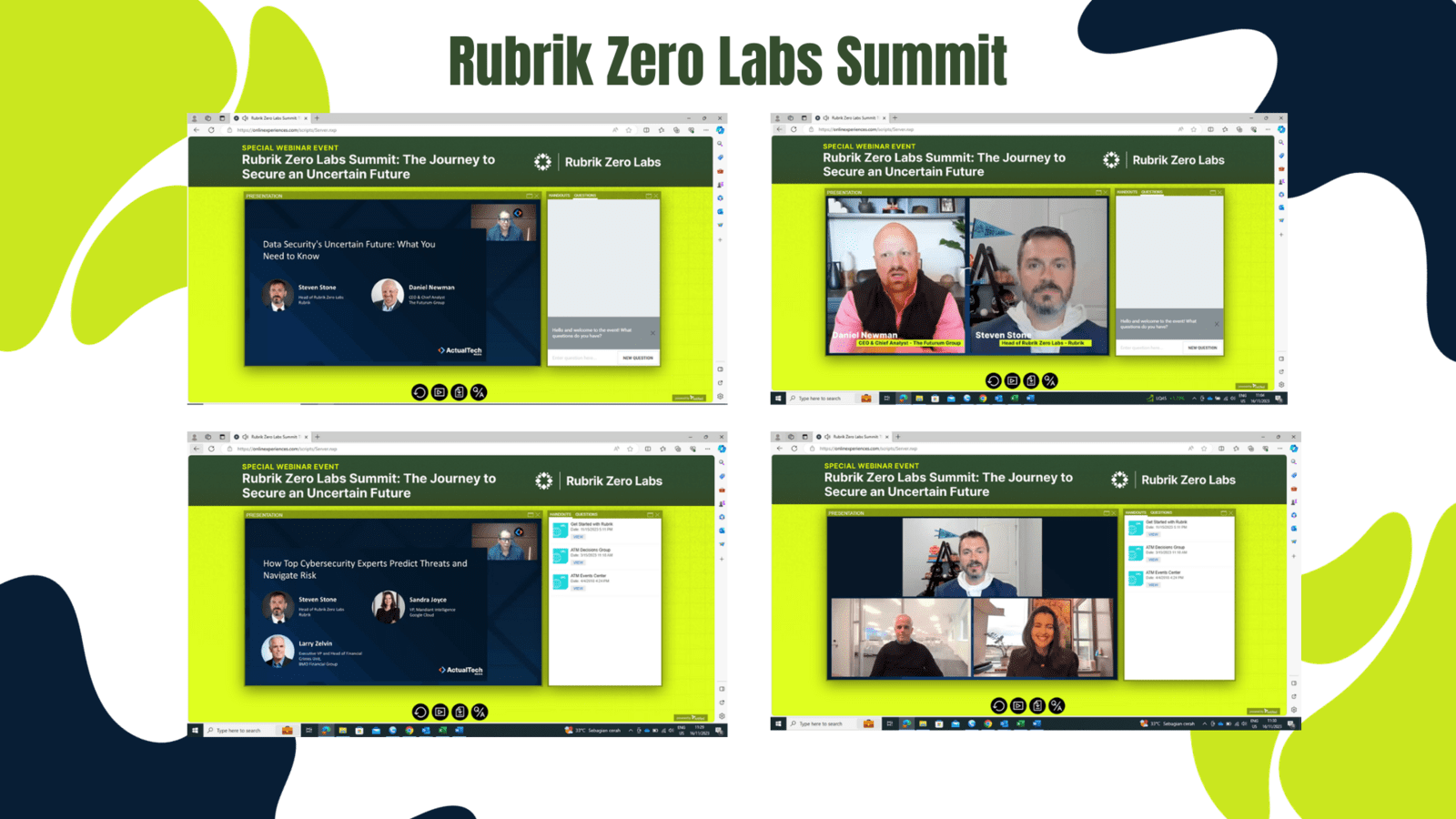1456x819 pixels.
Task: View 'Get Started with Rubrik' handout beside three-speaker video
Action: (x=1153, y=534)
